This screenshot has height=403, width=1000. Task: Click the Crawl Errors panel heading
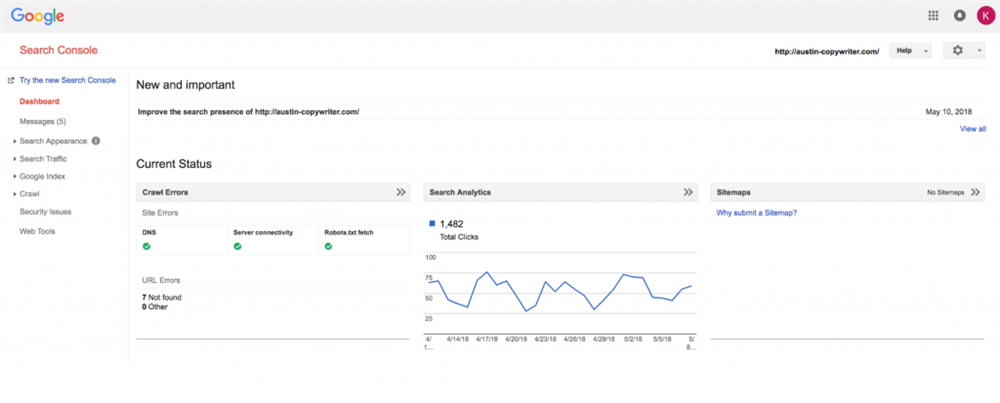coord(165,192)
